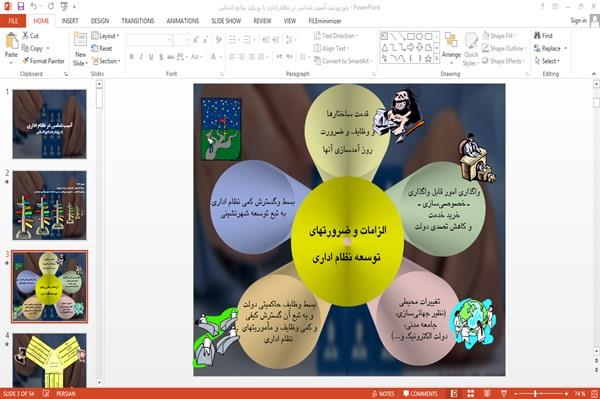Select slide 2 thumbnail

(49, 205)
